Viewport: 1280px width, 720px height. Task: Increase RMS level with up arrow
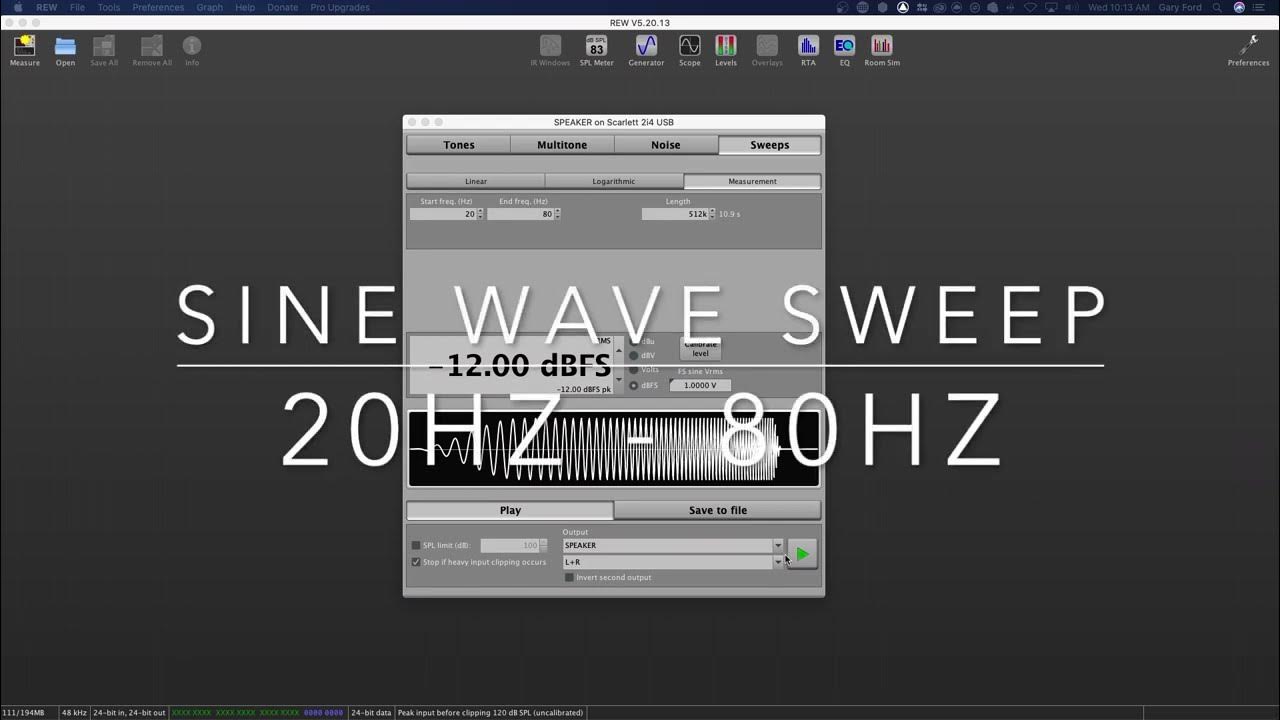point(618,350)
